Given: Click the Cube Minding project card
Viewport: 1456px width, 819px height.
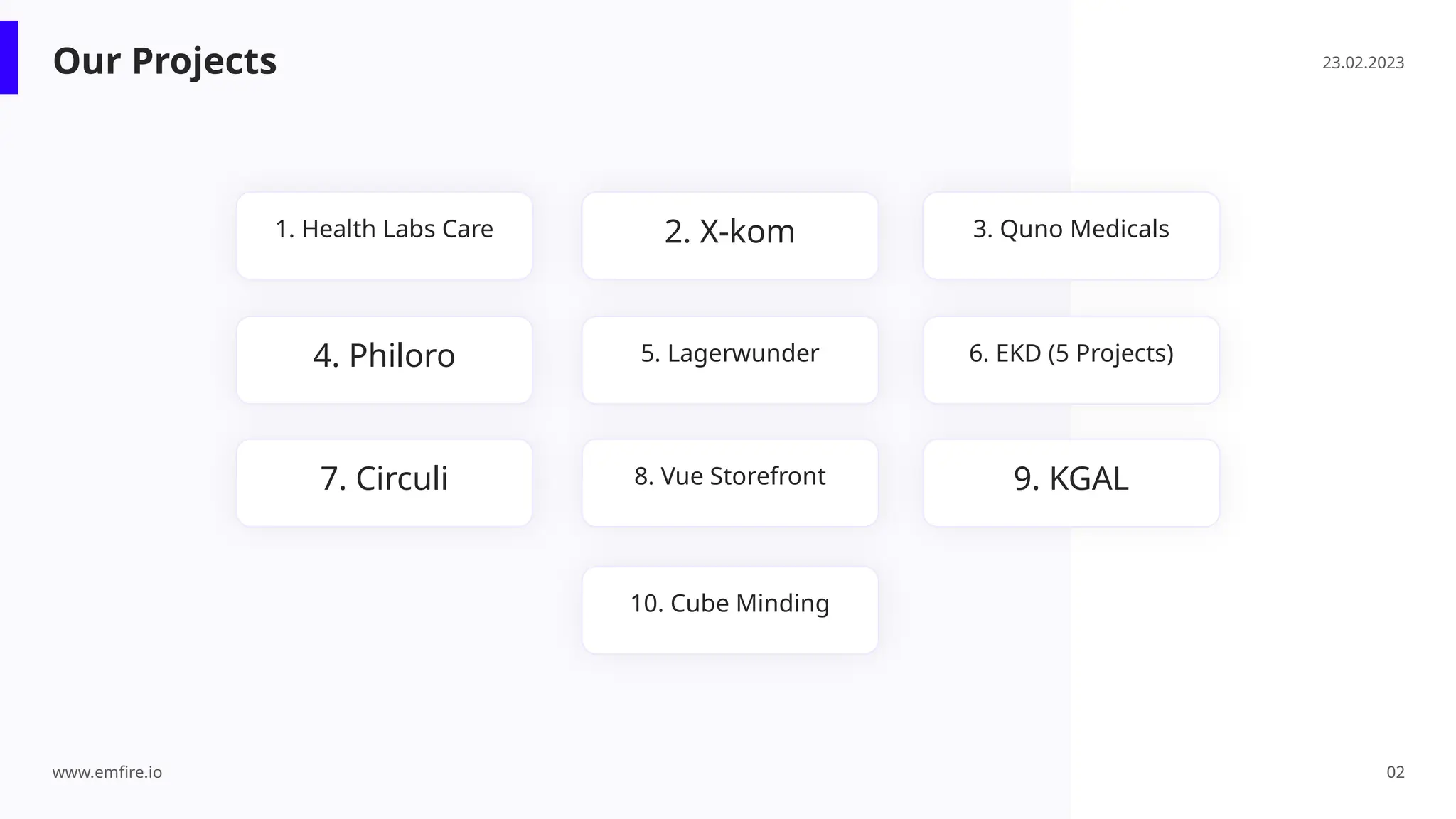Looking at the screenshot, I should point(729,610).
